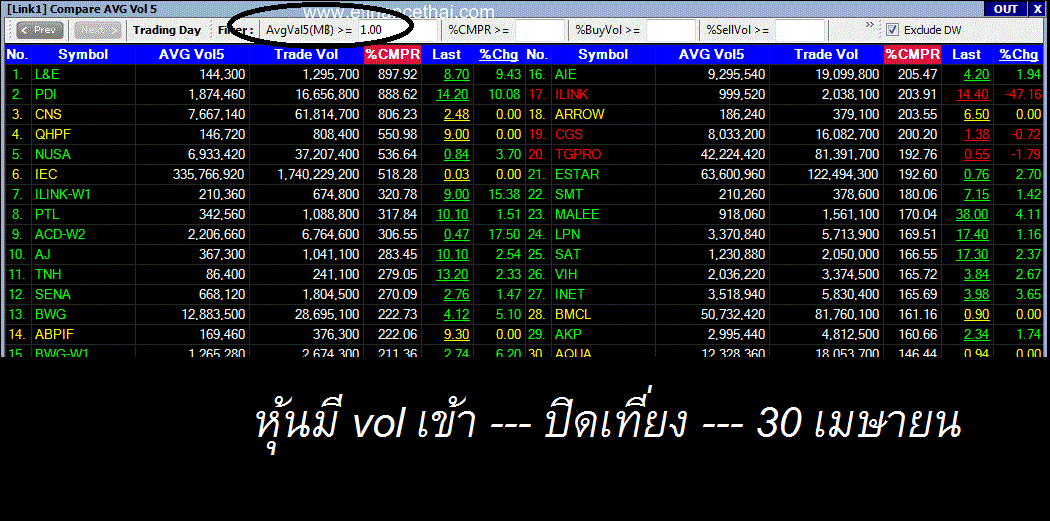Focus the %SellVol filter input
The image size is (1050, 521).
tap(800, 30)
